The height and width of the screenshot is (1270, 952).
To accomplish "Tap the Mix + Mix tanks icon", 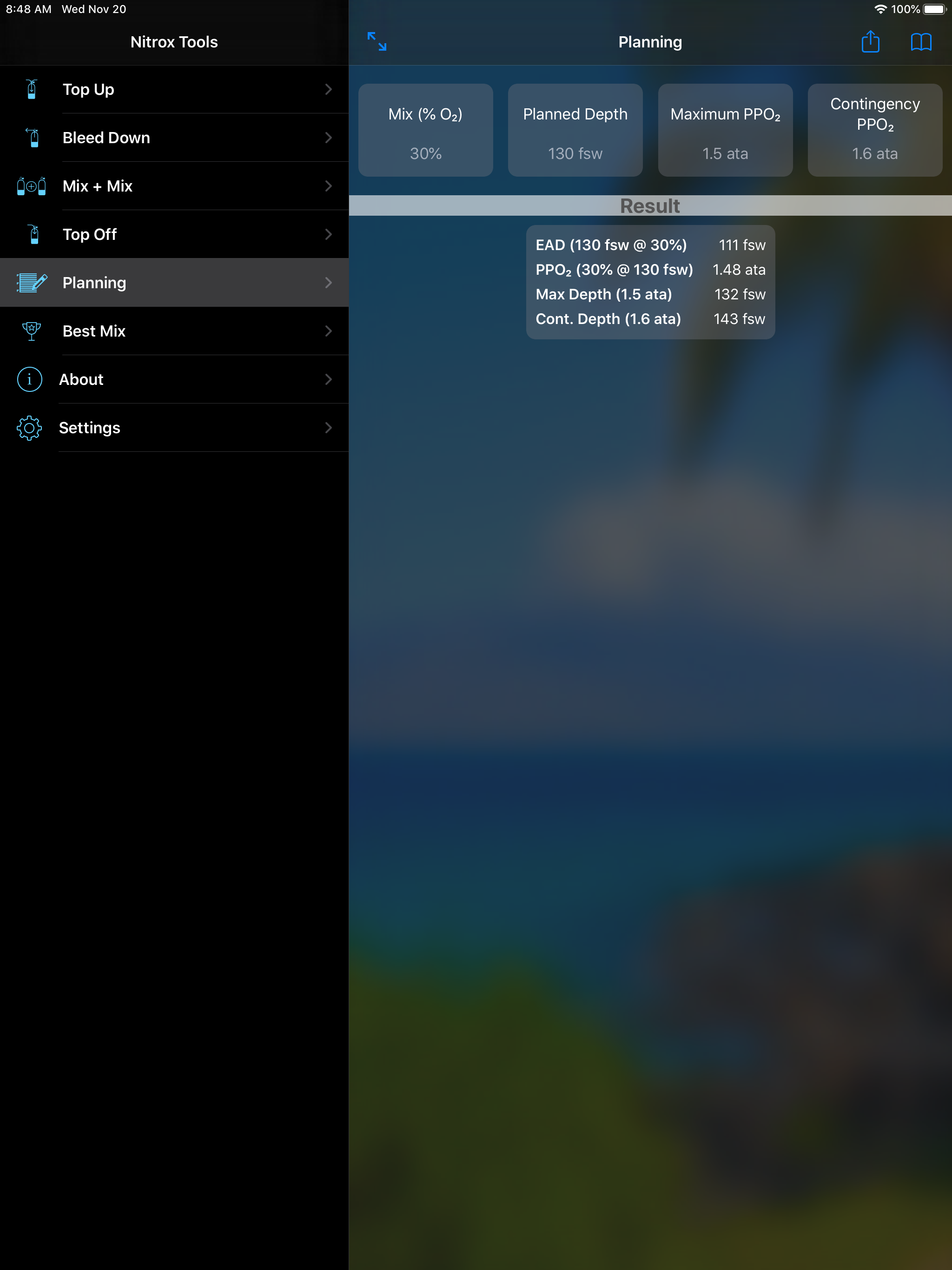I will pyautogui.click(x=31, y=186).
